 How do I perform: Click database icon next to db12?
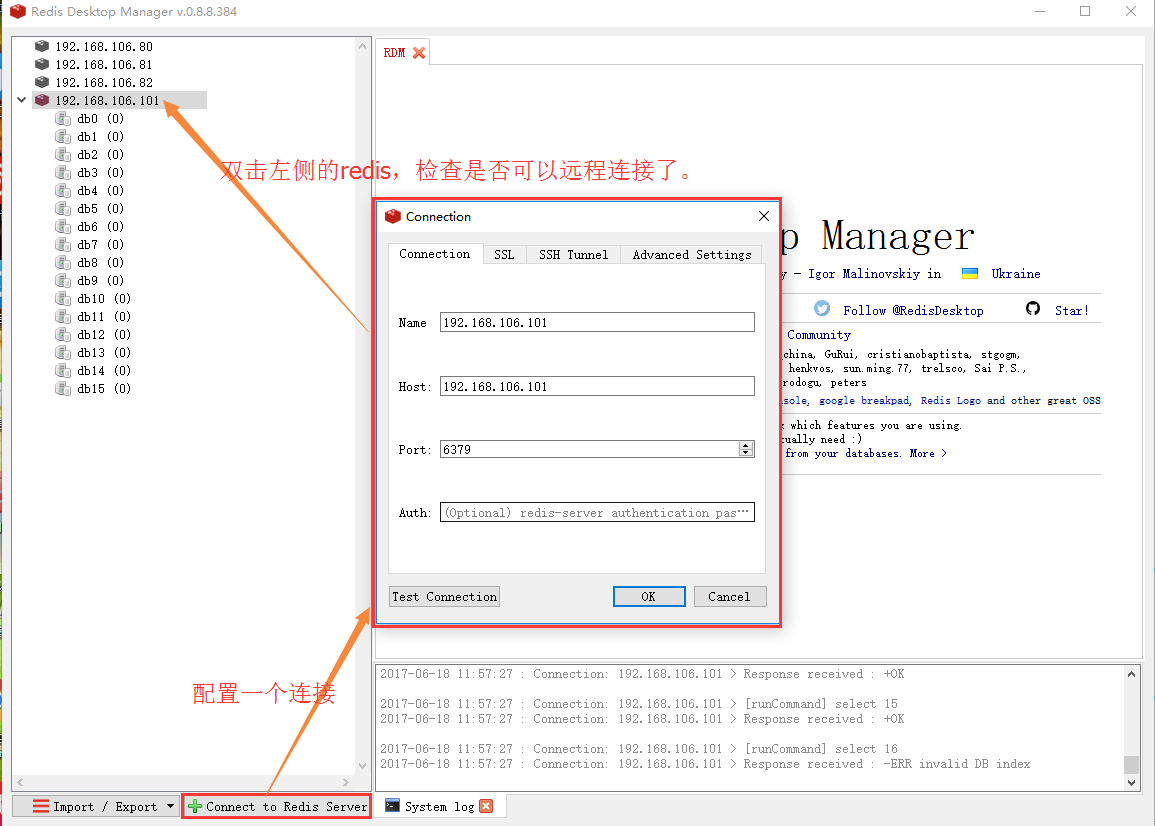click(x=63, y=335)
